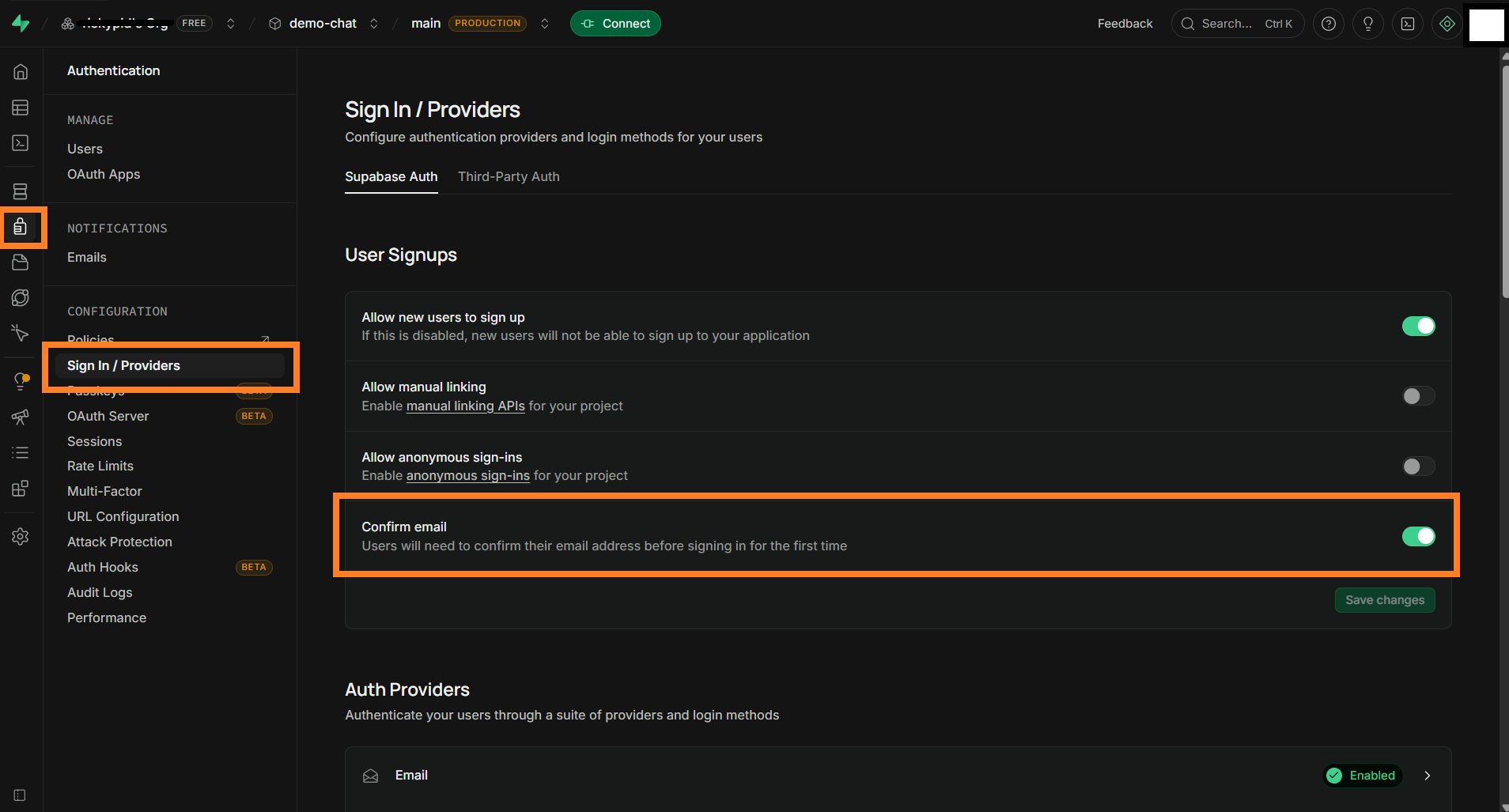1509x812 pixels.
Task: Open the Table Editor icon
Action: coord(21,108)
